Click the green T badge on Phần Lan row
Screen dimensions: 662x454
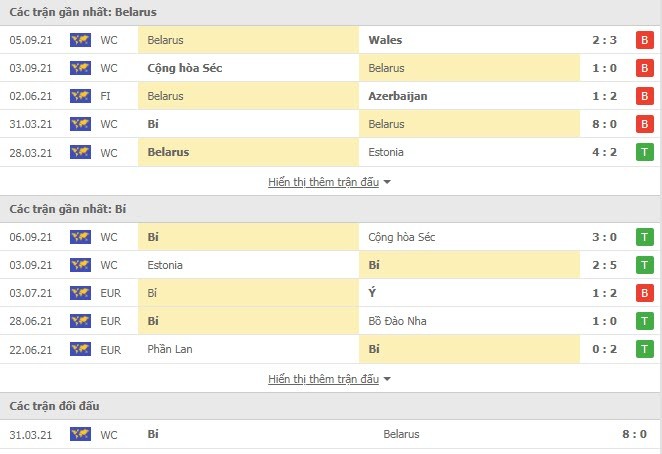click(644, 349)
